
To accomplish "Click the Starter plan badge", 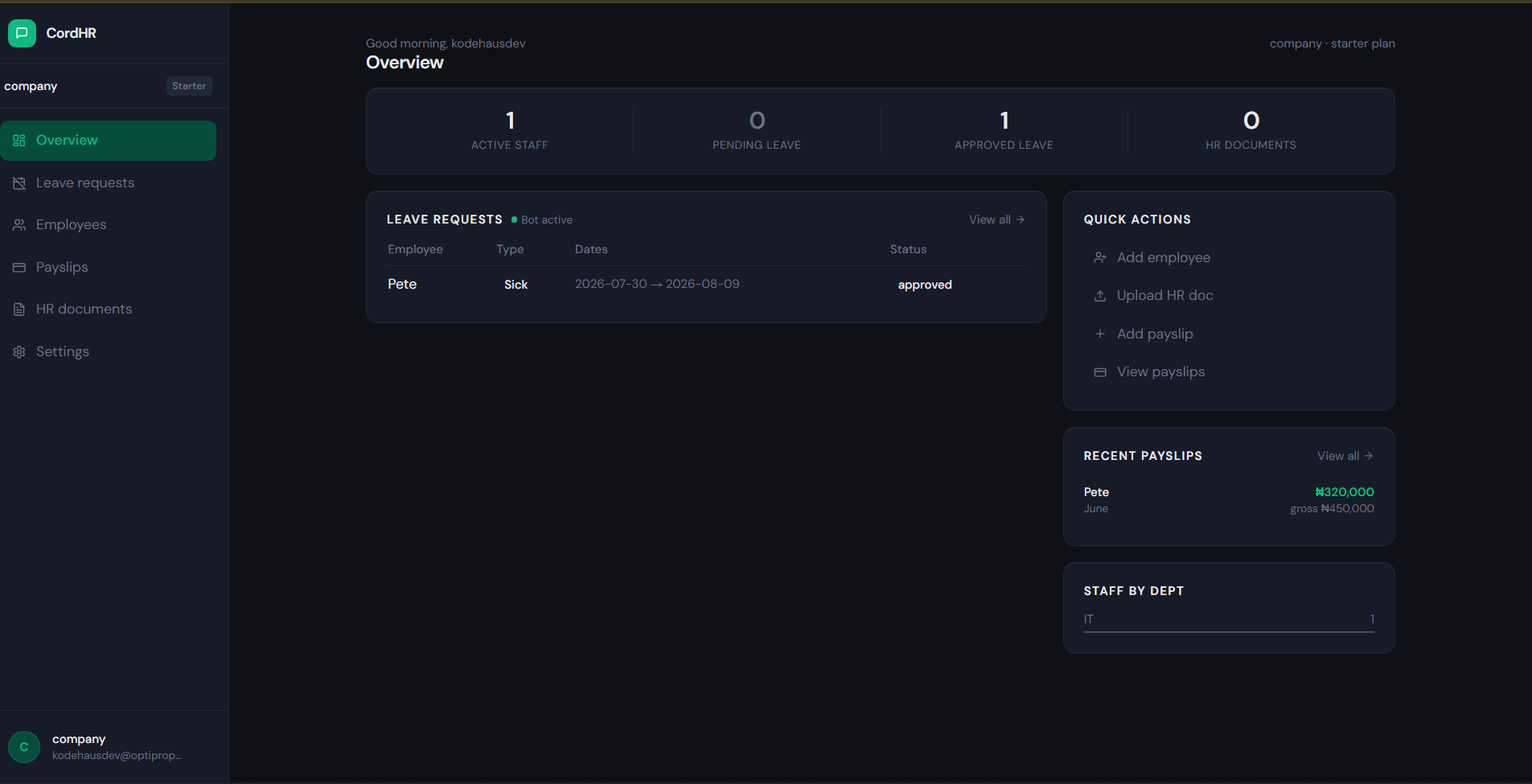I will [x=189, y=86].
